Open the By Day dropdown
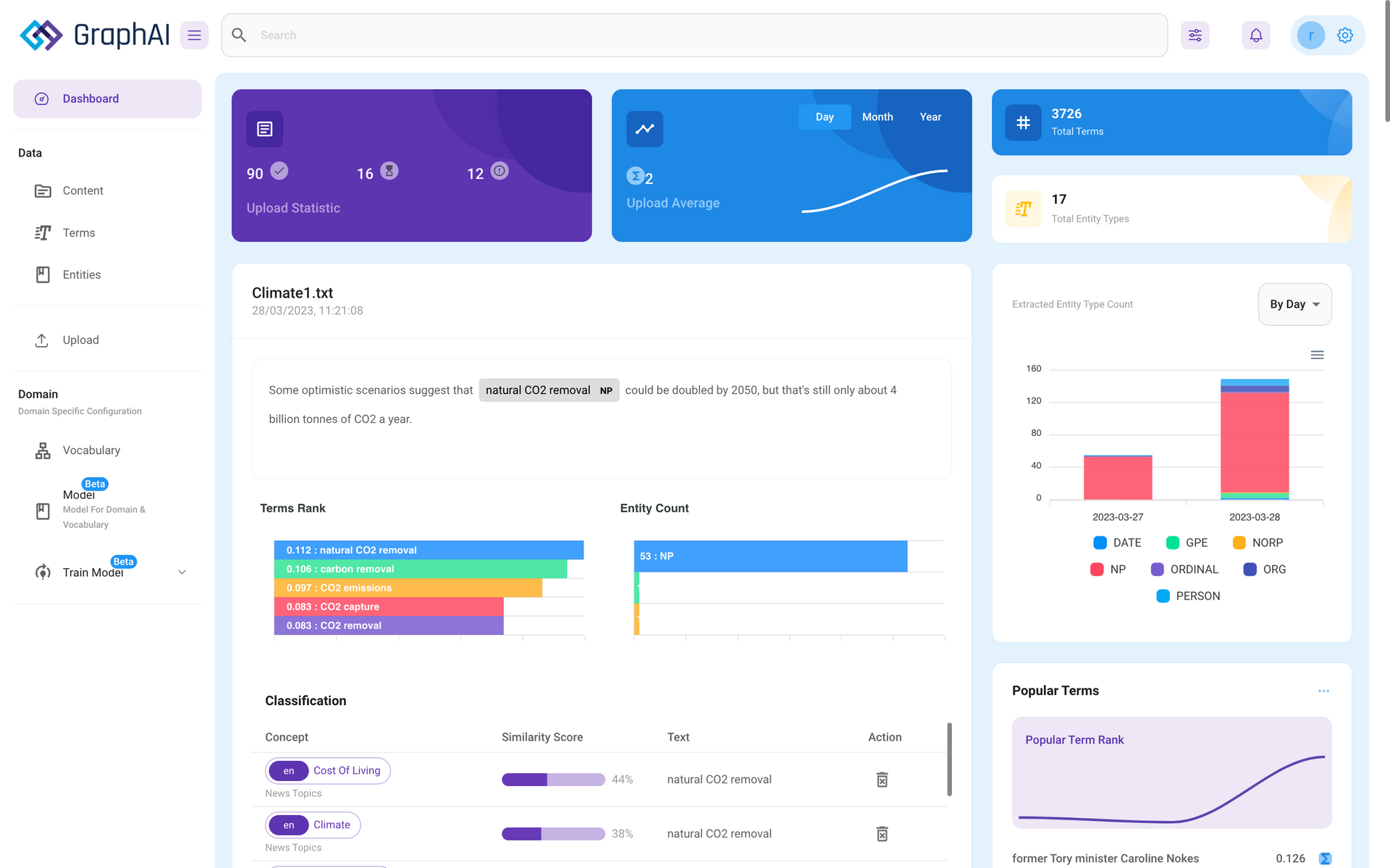Screen dimensions: 1390x868 point(1294,304)
